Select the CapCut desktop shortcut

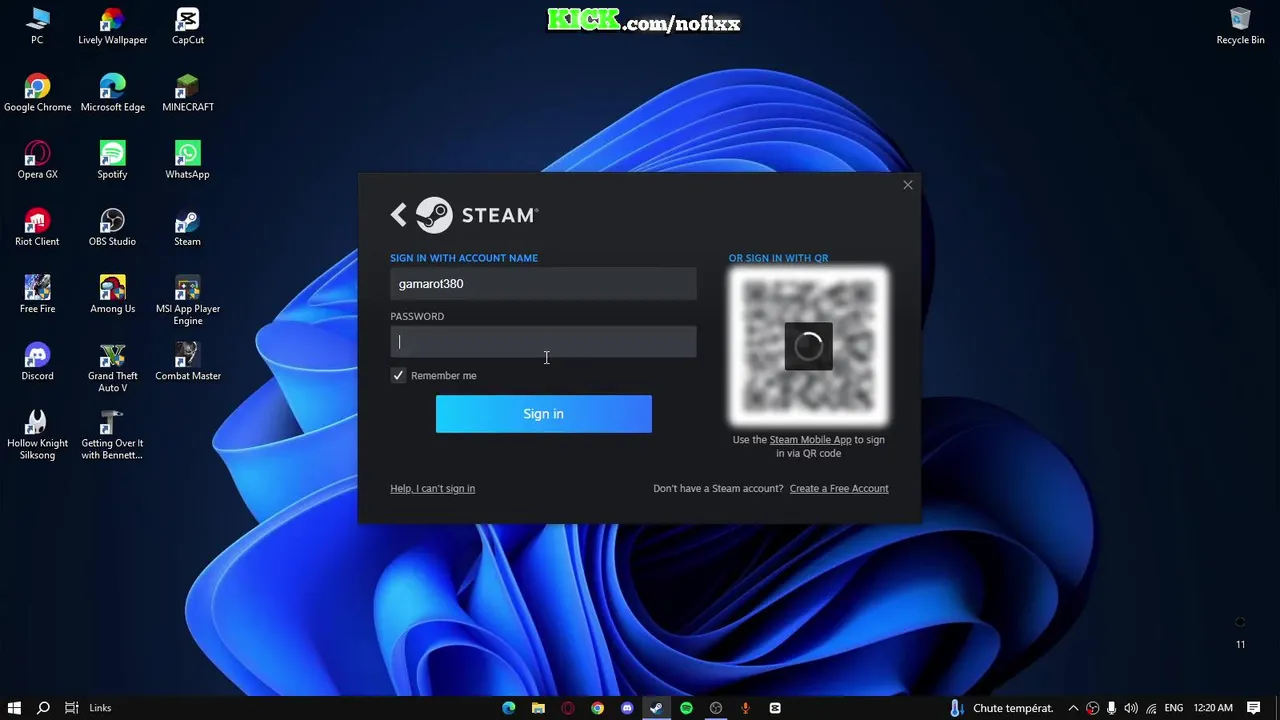[x=187, y=26]
